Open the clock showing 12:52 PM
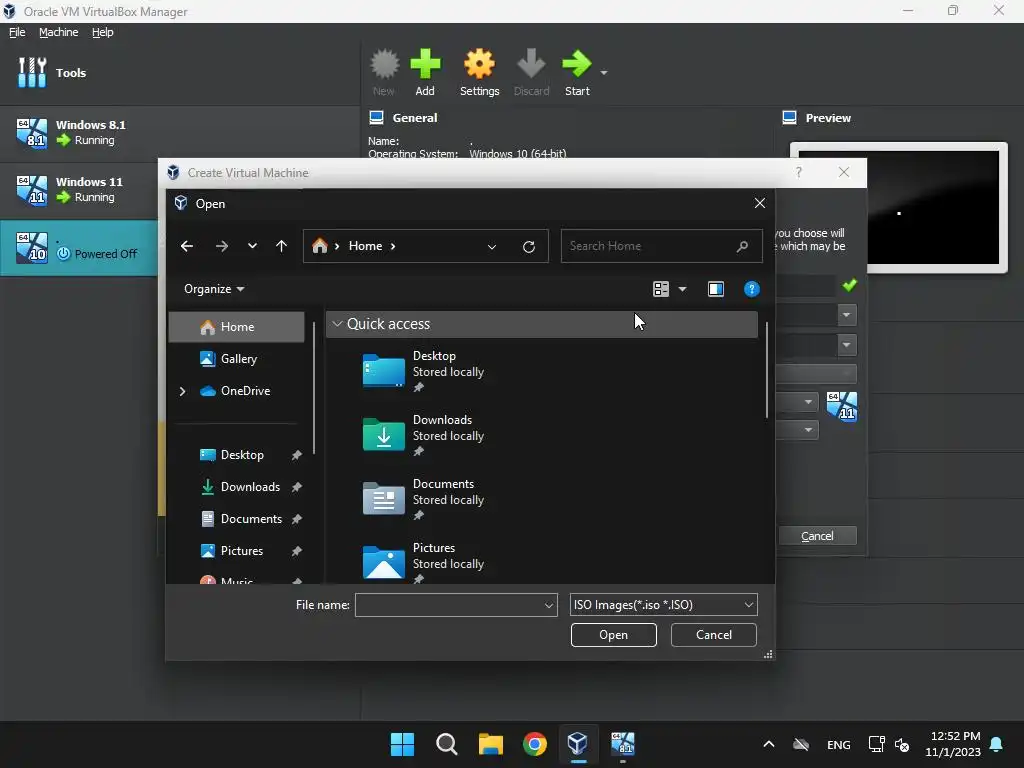 pyautogui.click(x=952, y=744)
